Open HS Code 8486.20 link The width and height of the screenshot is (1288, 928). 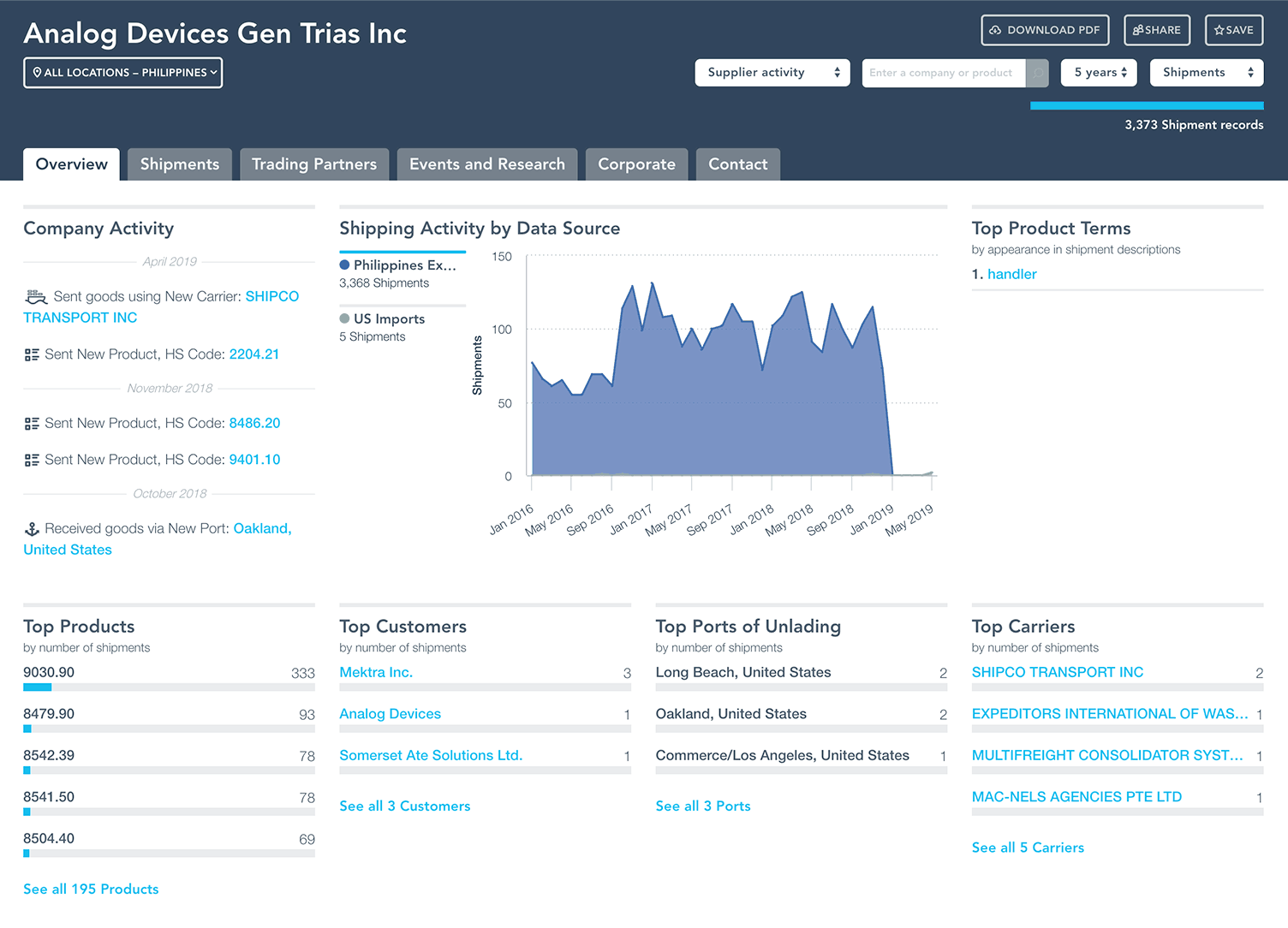pyautogui.click(x=254, y=424)
